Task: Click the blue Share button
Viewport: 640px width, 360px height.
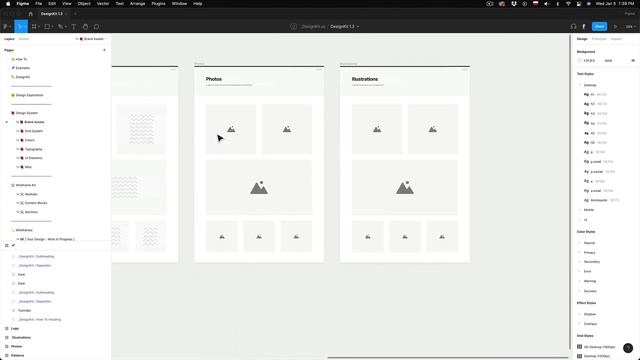Action: 599,27
